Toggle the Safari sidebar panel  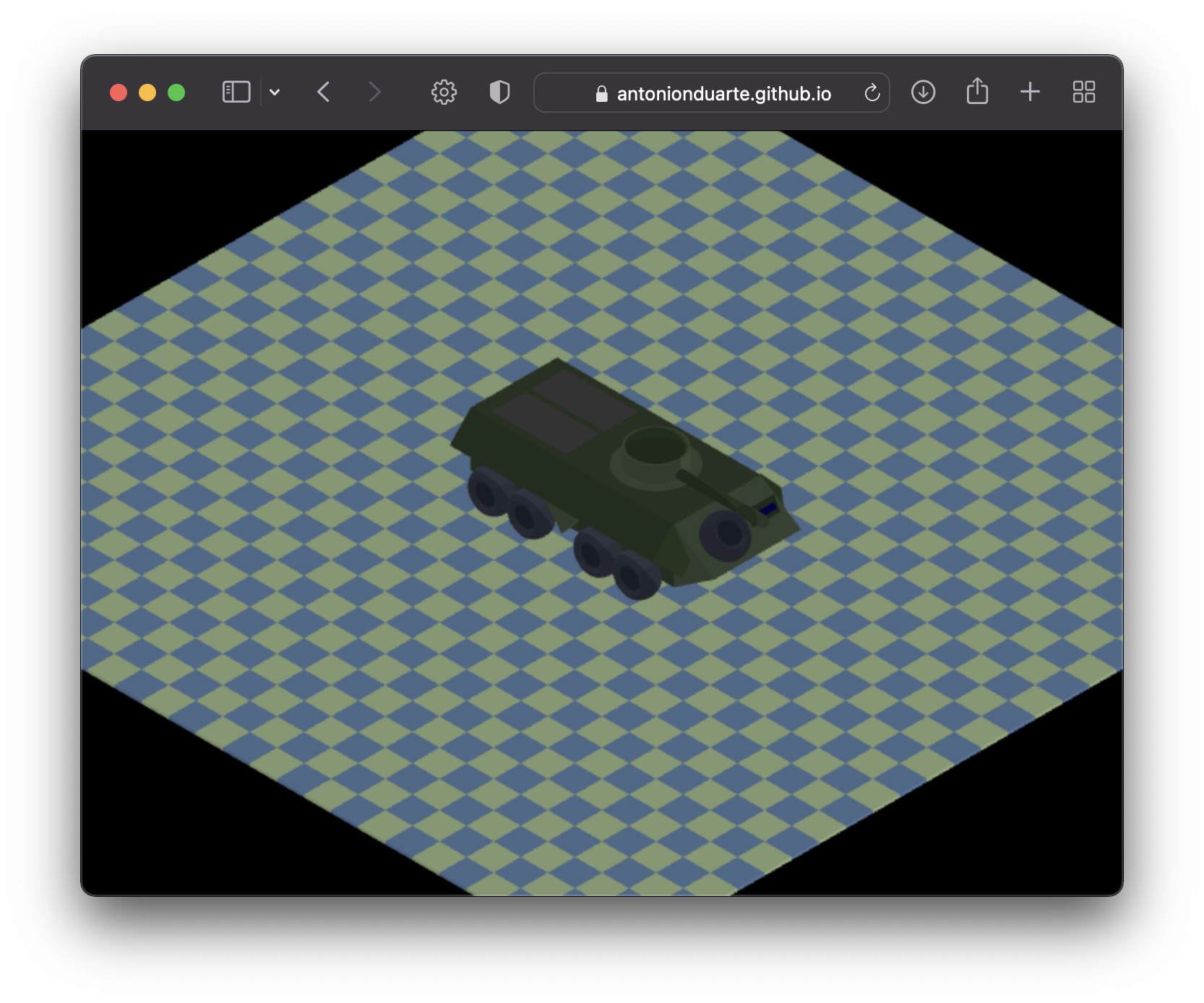pyautogui.click(x=236, y=92)
